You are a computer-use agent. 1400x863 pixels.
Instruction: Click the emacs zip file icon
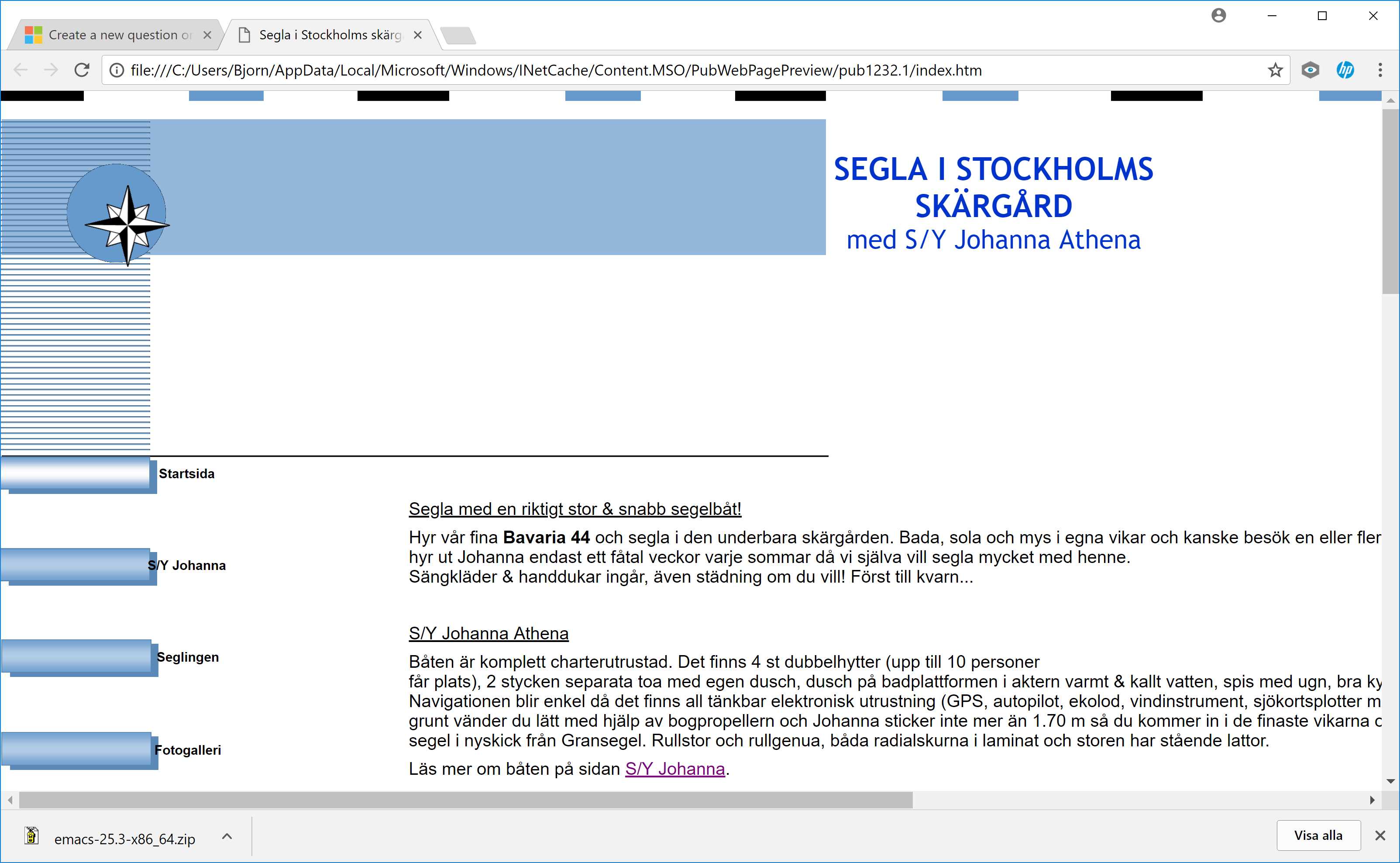31,836
